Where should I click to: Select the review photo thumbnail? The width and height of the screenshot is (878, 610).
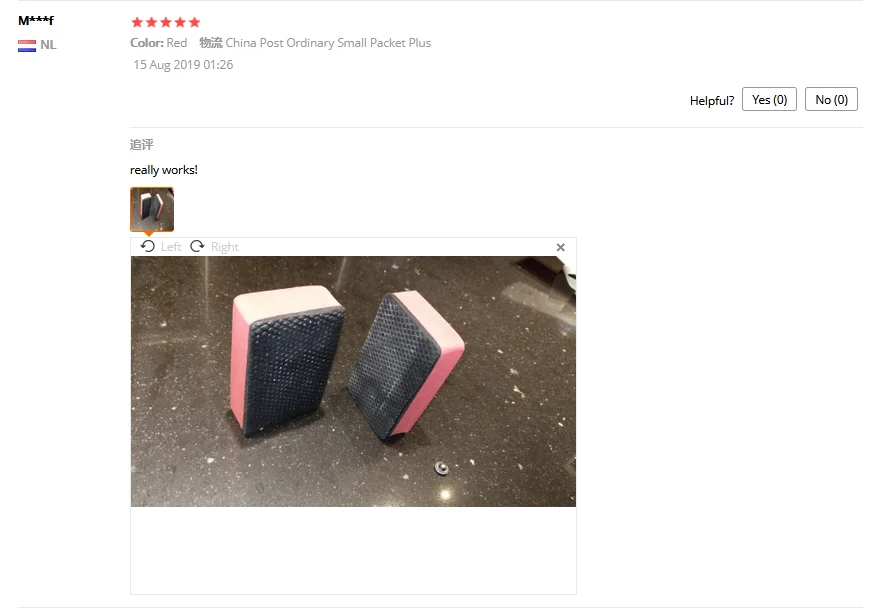click(x=152, y=209)
